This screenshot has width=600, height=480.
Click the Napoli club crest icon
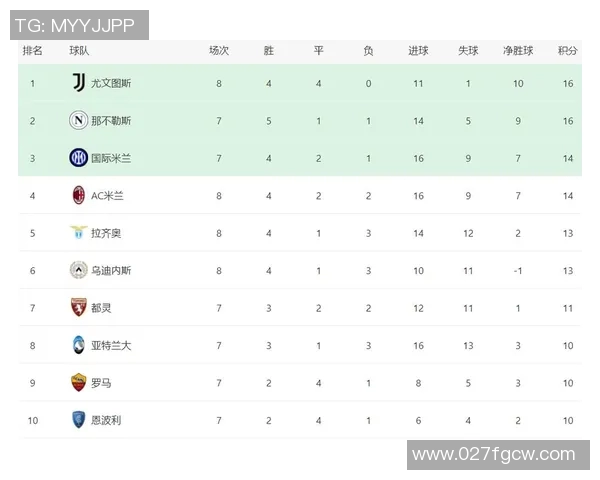(78, 120)
